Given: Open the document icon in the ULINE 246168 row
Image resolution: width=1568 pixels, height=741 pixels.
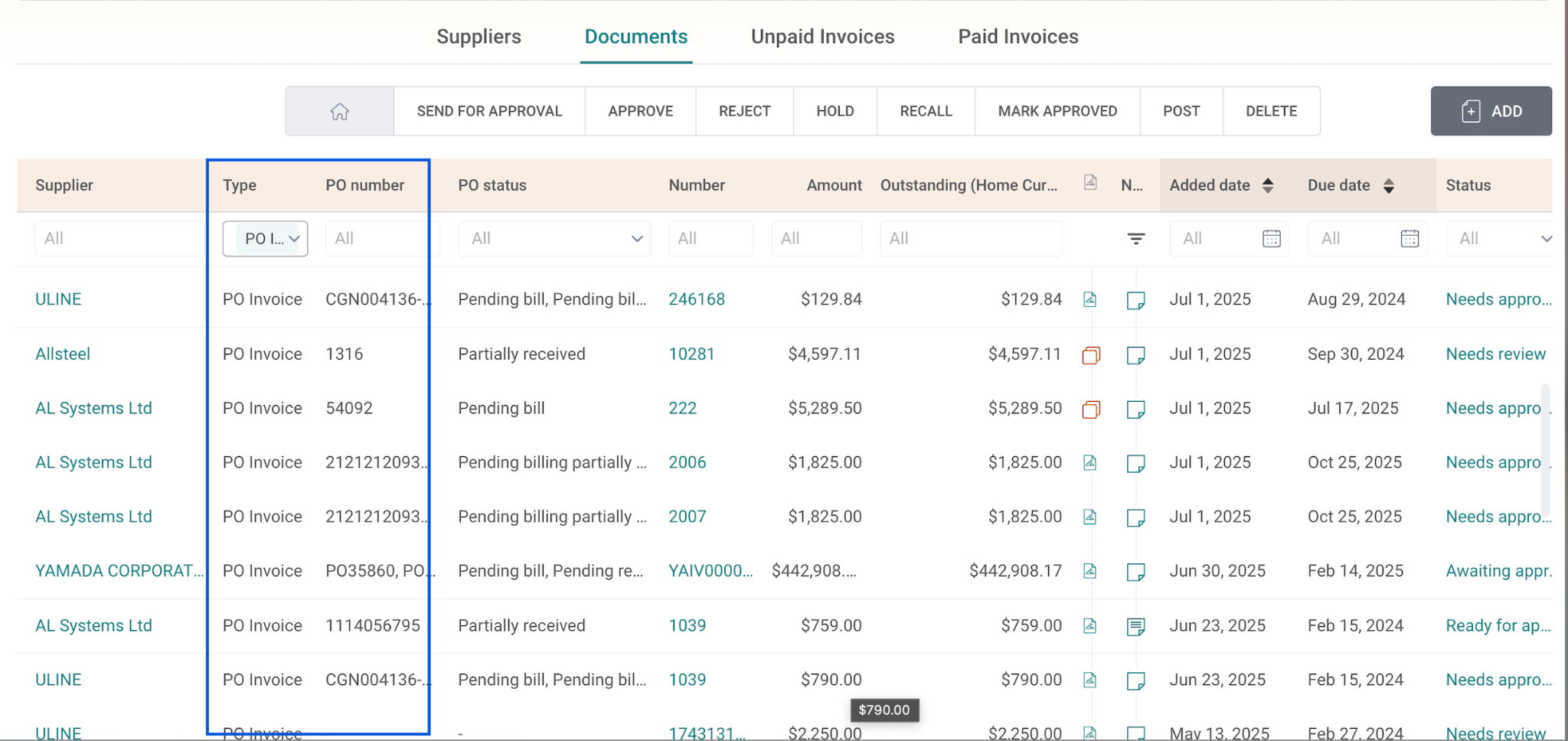Looking at the screenshot, I should tap(1090, 299).
